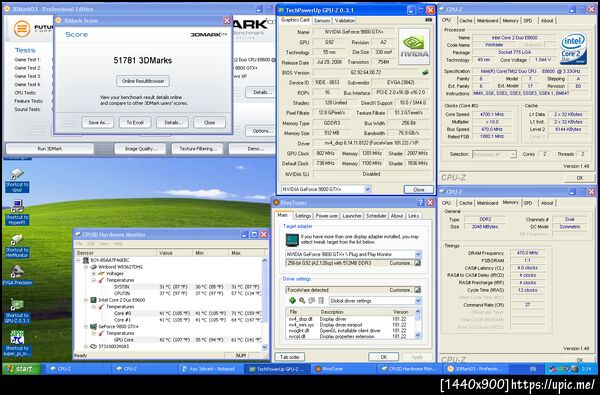600x395 pixels.
Task: Collapse the ST3100034065 drive node
Action: (x=86, y=346)
